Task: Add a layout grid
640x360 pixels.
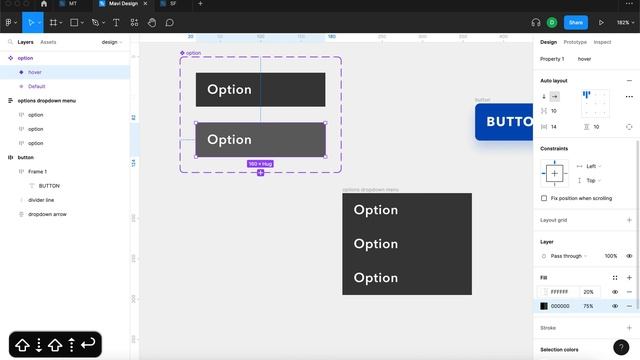Action: pos(629,220)
